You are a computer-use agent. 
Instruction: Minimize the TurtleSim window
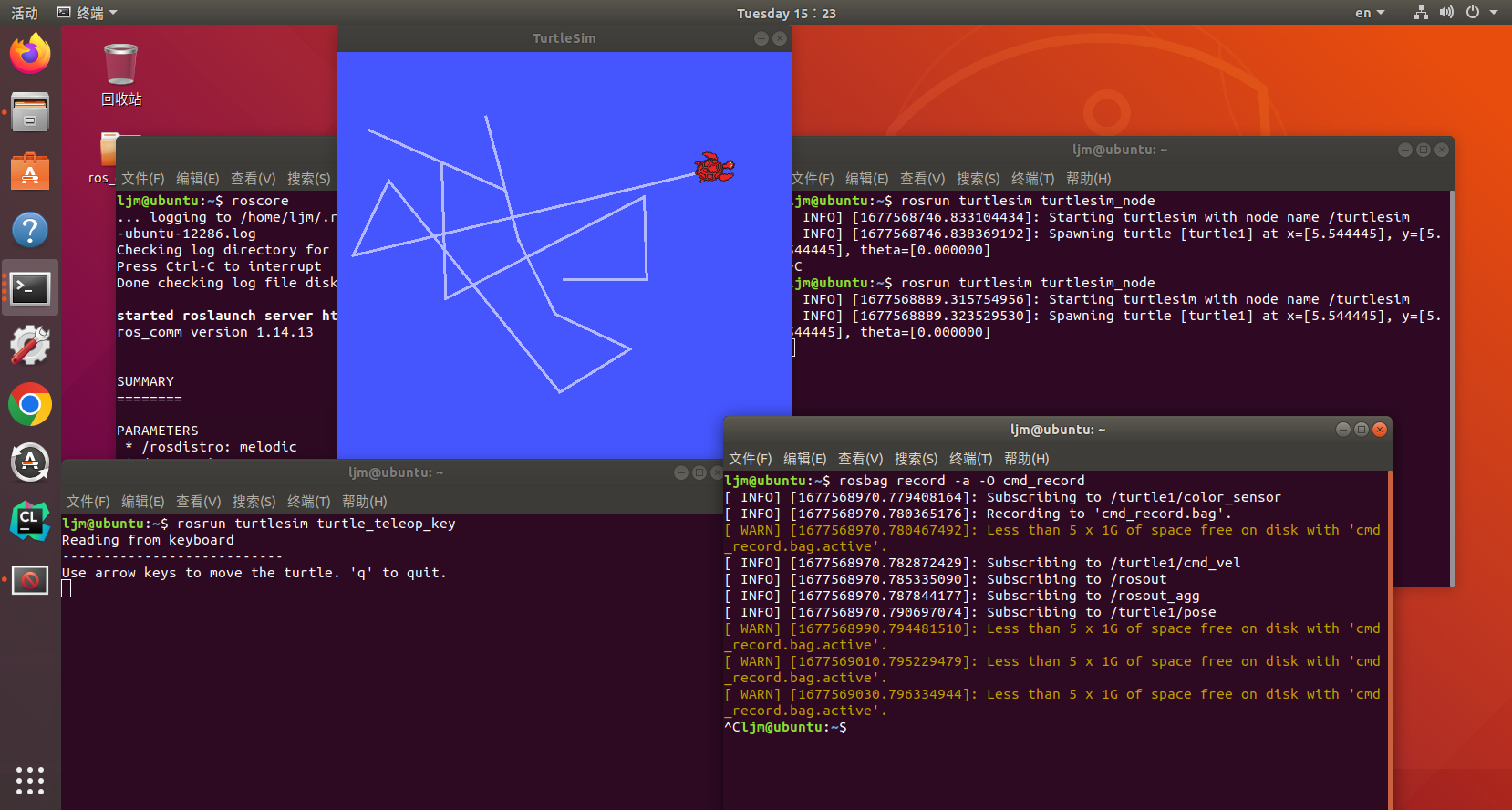click(x=761, y=38)
